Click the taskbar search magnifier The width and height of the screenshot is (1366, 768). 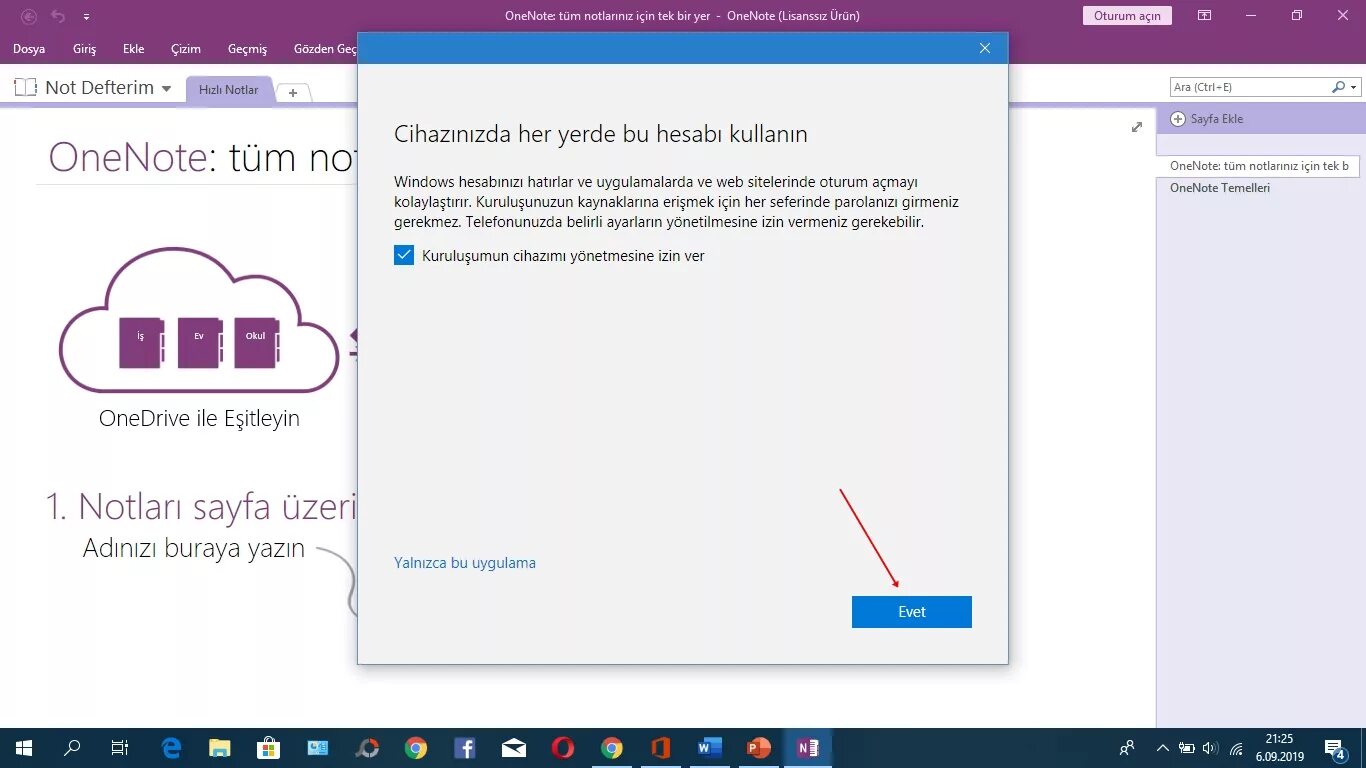click(72, 748)
